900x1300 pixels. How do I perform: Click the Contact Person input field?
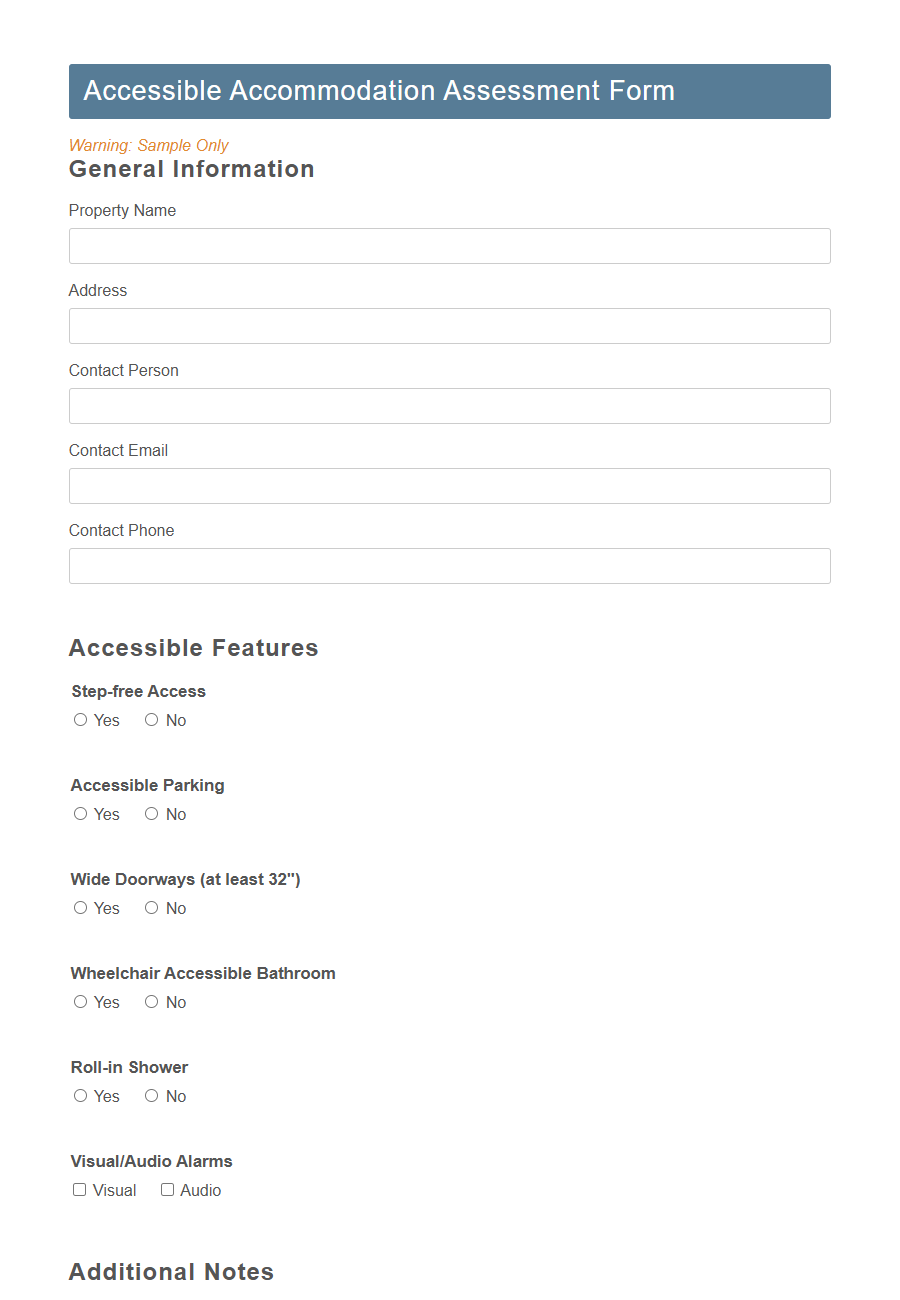pyautogui.click(x=449, y=406)
